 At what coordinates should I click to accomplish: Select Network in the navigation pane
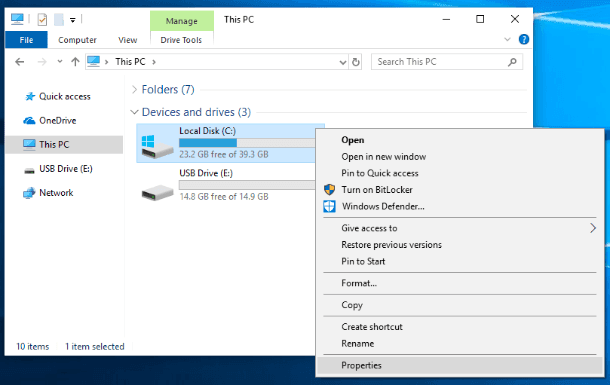click(56, 192)
